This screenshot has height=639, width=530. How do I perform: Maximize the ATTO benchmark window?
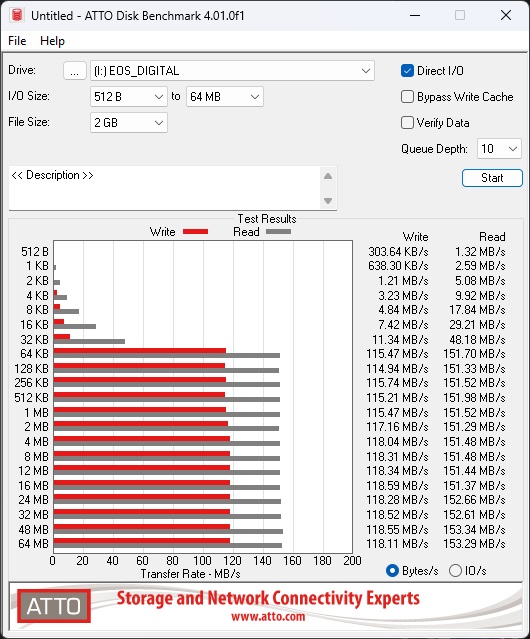(460, 15)
